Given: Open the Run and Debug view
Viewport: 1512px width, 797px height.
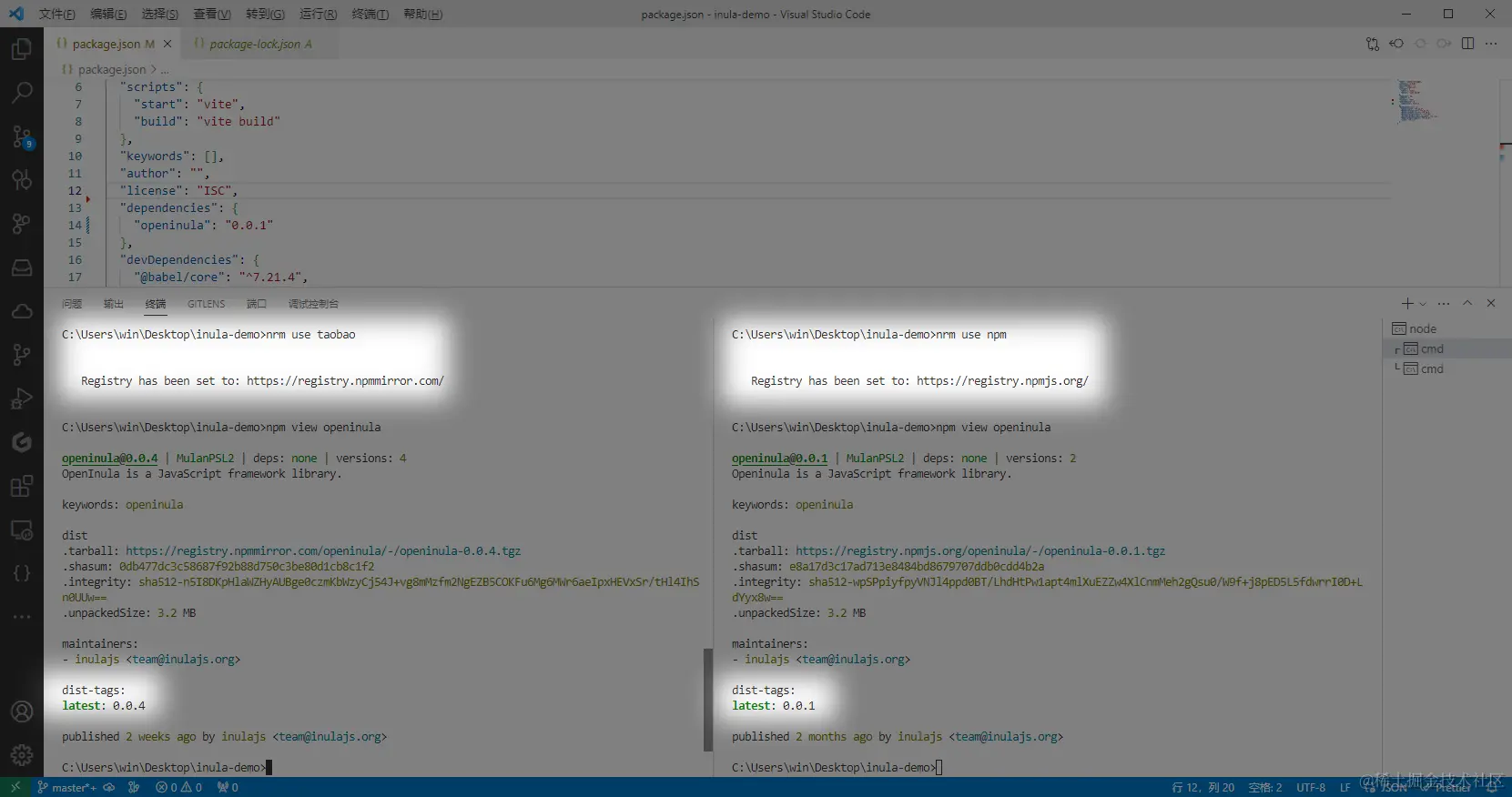Looking at the screenshot, I should 22,398.
